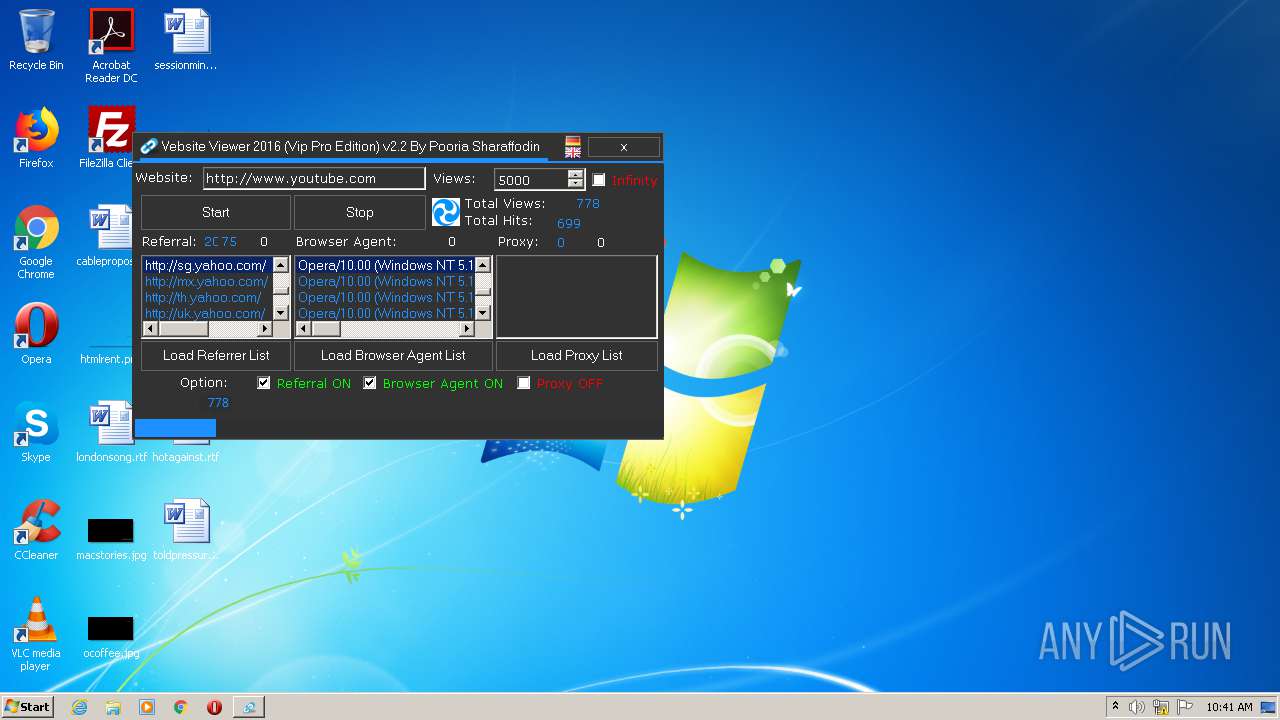Image resolution: width=1280 pixels, height=720 pixels.
Task: Click the Start button to begin viewing
Action: coord(216,212)
